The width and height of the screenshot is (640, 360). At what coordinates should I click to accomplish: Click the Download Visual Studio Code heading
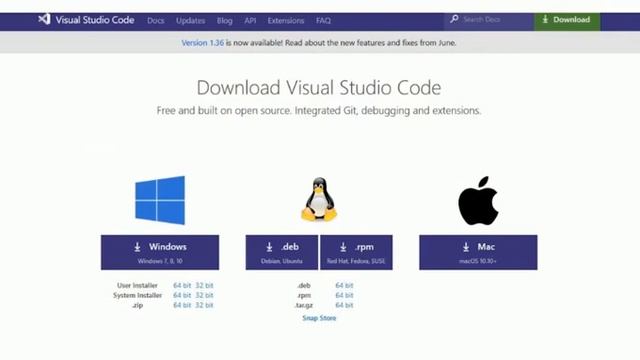tap(319, 87)
